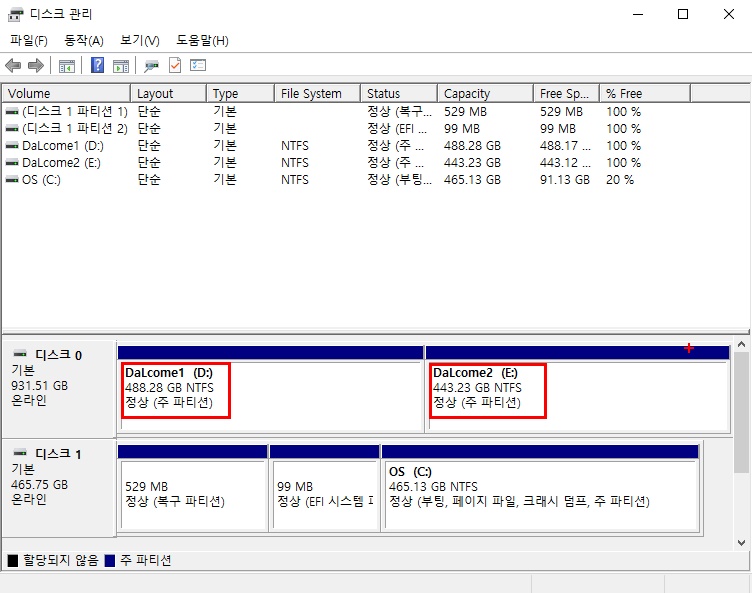The image size is (752, 593).
Task: Select drive icon of OS (C:) row
Action: tap(12, 179)
